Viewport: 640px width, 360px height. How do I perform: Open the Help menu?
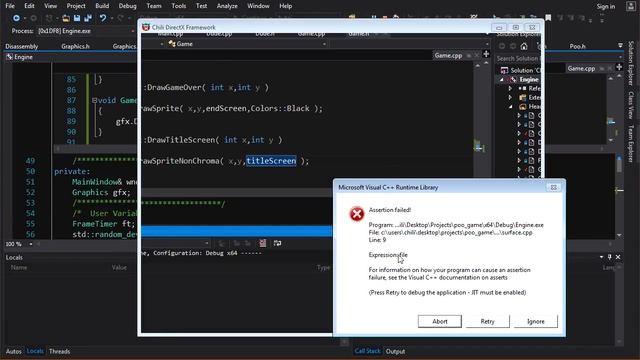pos(285,6)
